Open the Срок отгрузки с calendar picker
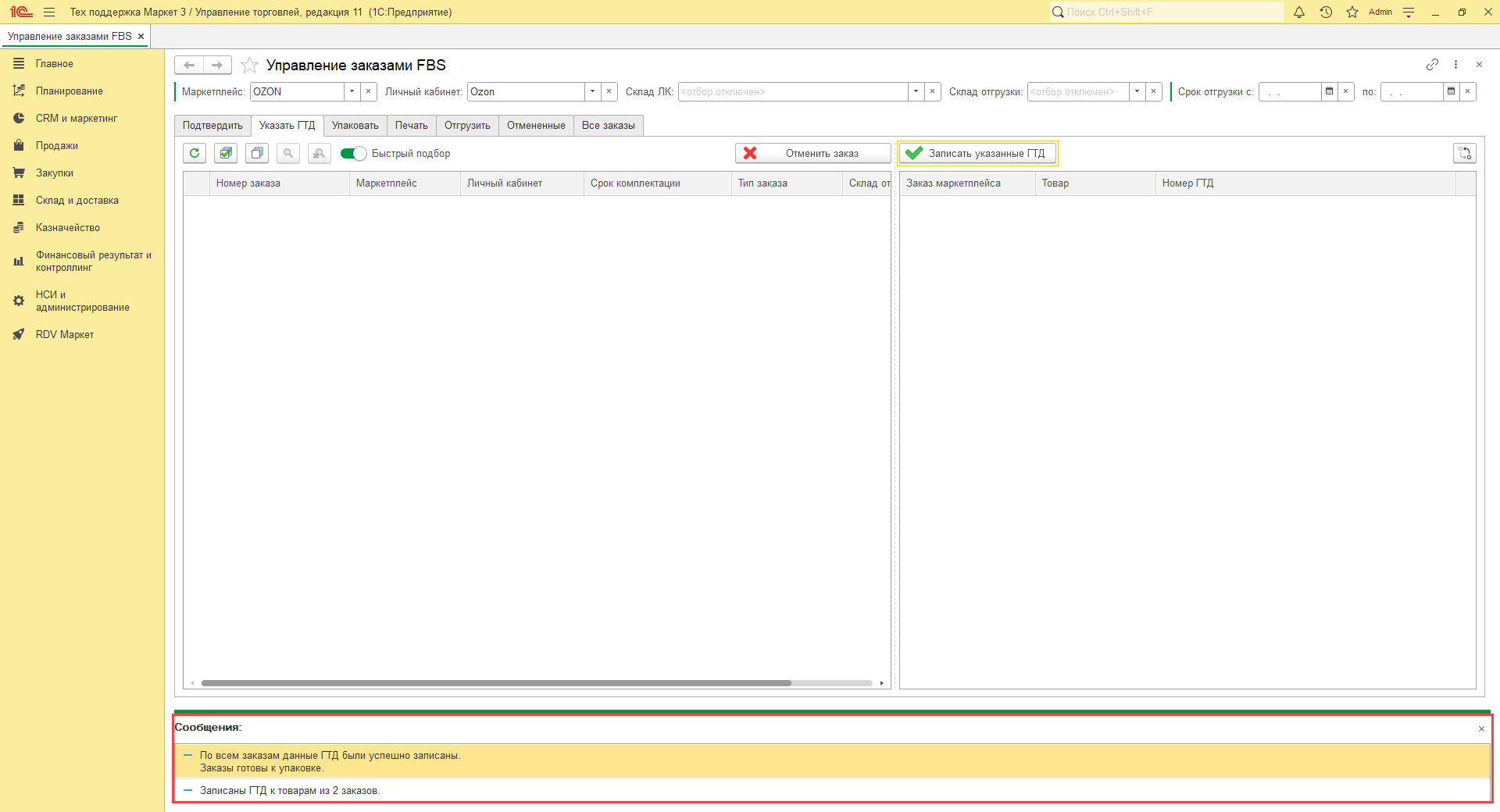The height and width of the screenshot is (812, 1500). point(1329,91)
